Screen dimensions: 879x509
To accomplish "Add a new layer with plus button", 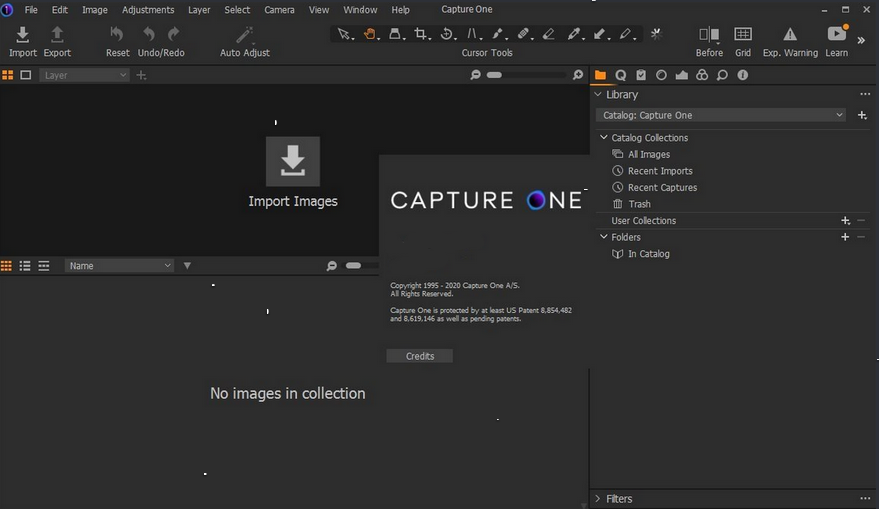I will [x=141, y=75].
